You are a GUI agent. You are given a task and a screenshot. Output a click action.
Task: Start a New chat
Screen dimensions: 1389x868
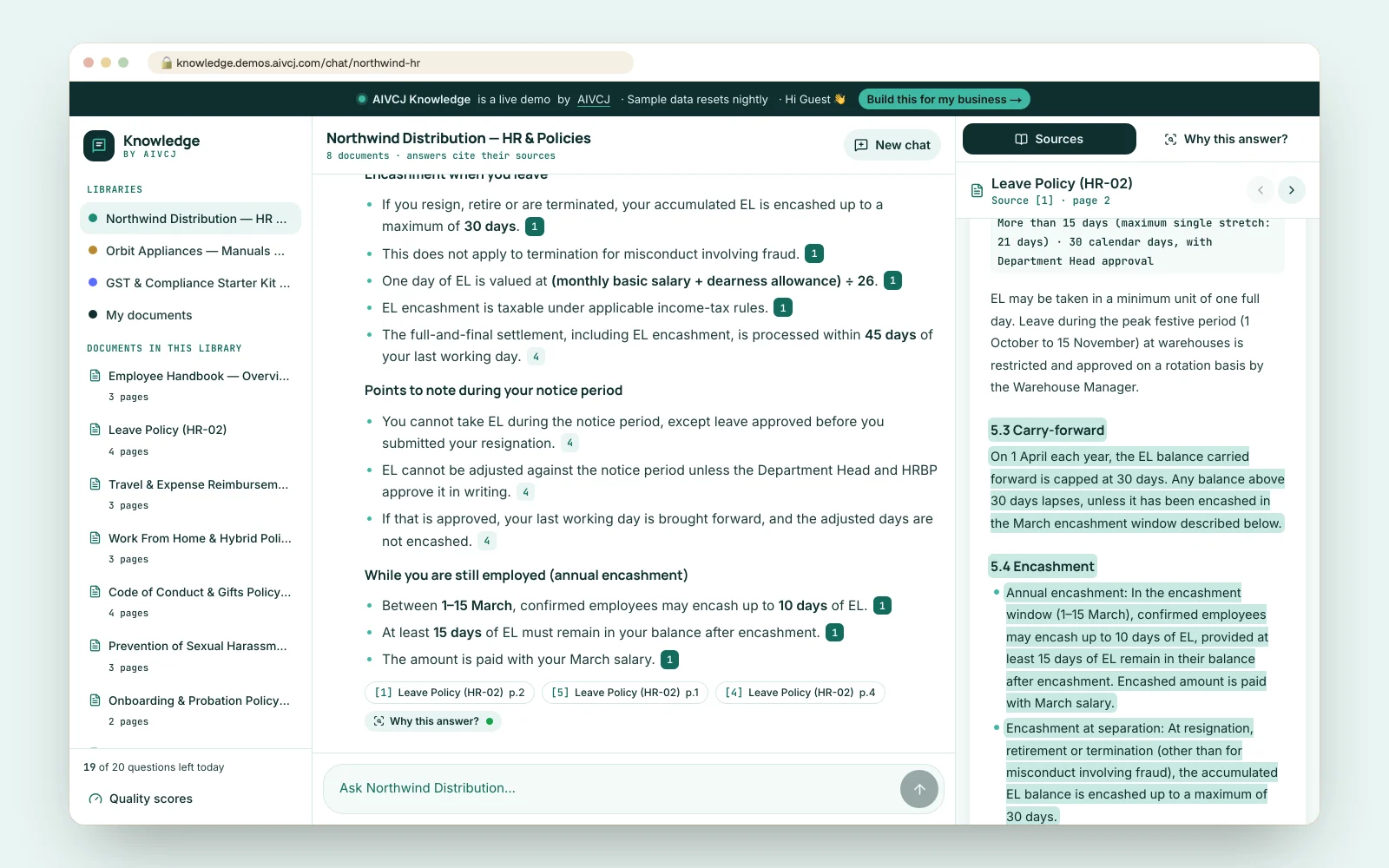[892, 145]
